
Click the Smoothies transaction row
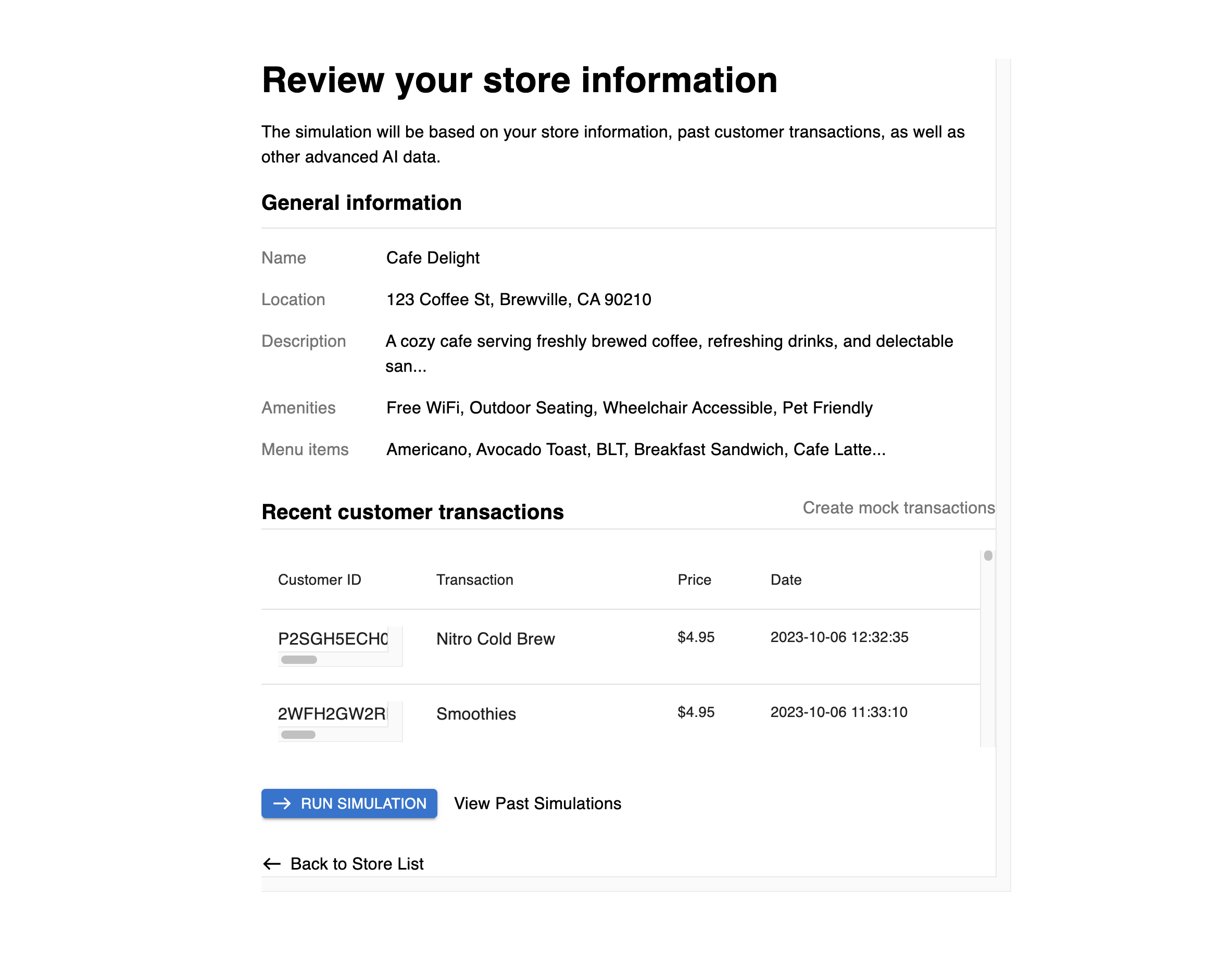476,714
